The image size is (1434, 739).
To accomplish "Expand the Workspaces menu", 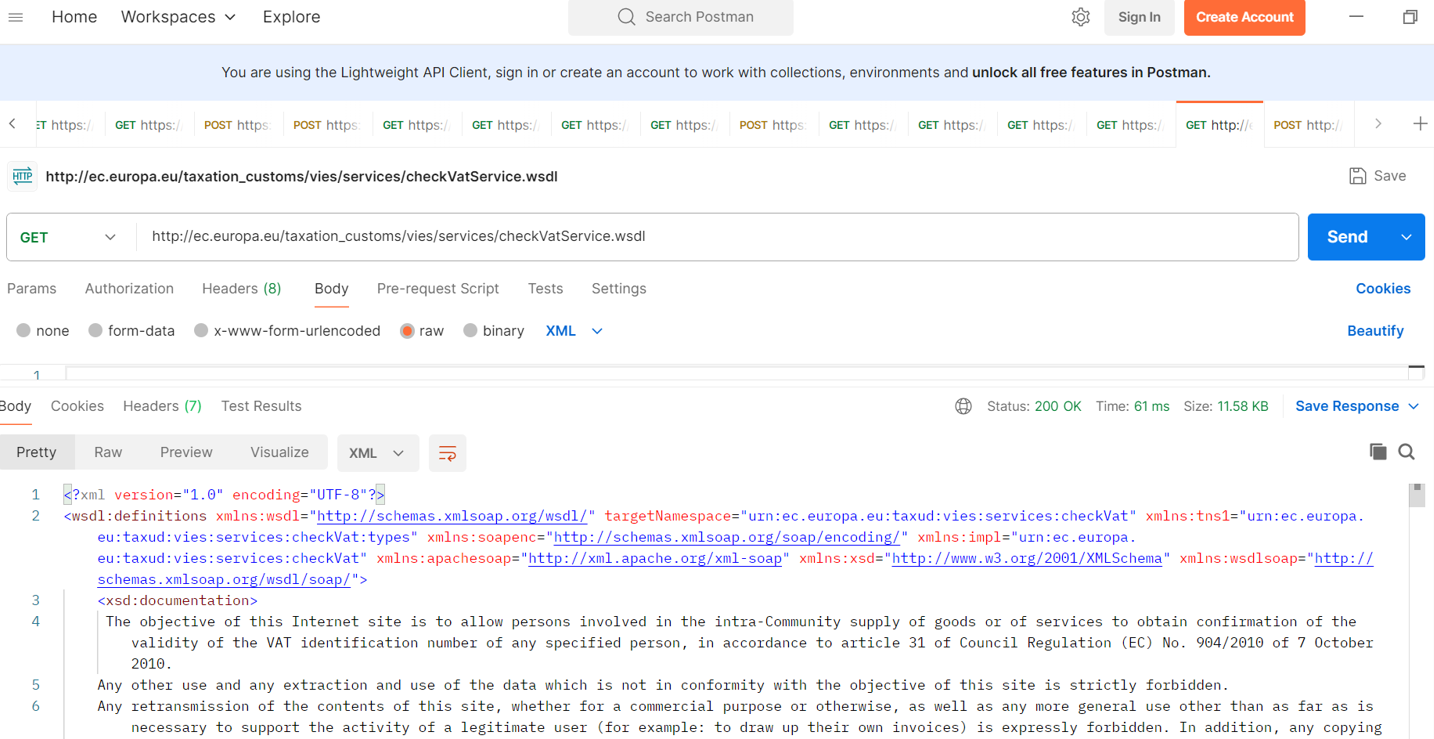I will [x=178, y=17].
